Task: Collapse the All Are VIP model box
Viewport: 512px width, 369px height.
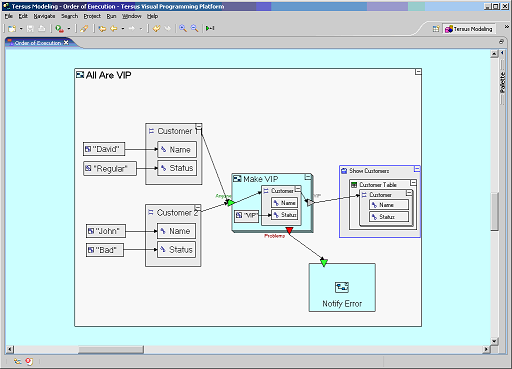Action: tap(418, 72)
